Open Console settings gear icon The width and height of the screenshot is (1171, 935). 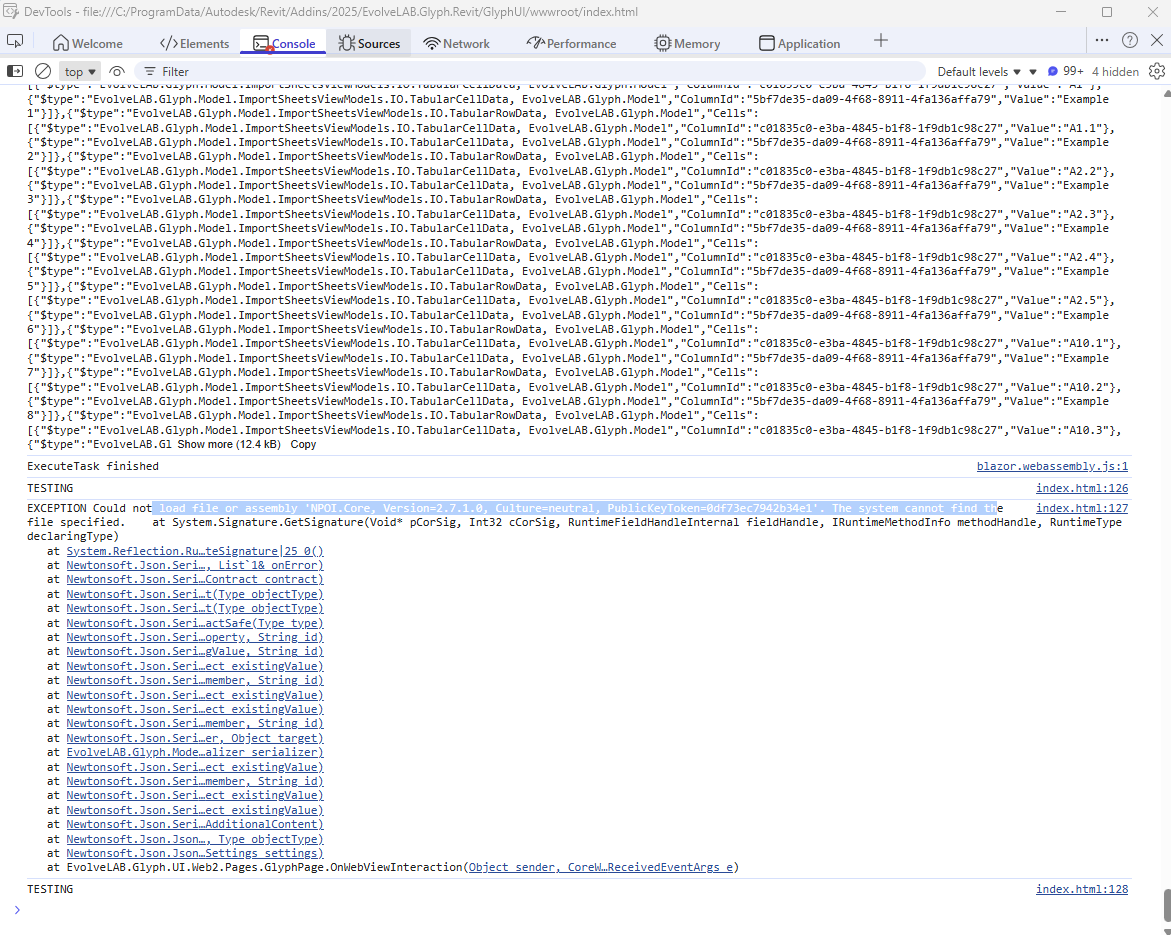(1157, 71)
